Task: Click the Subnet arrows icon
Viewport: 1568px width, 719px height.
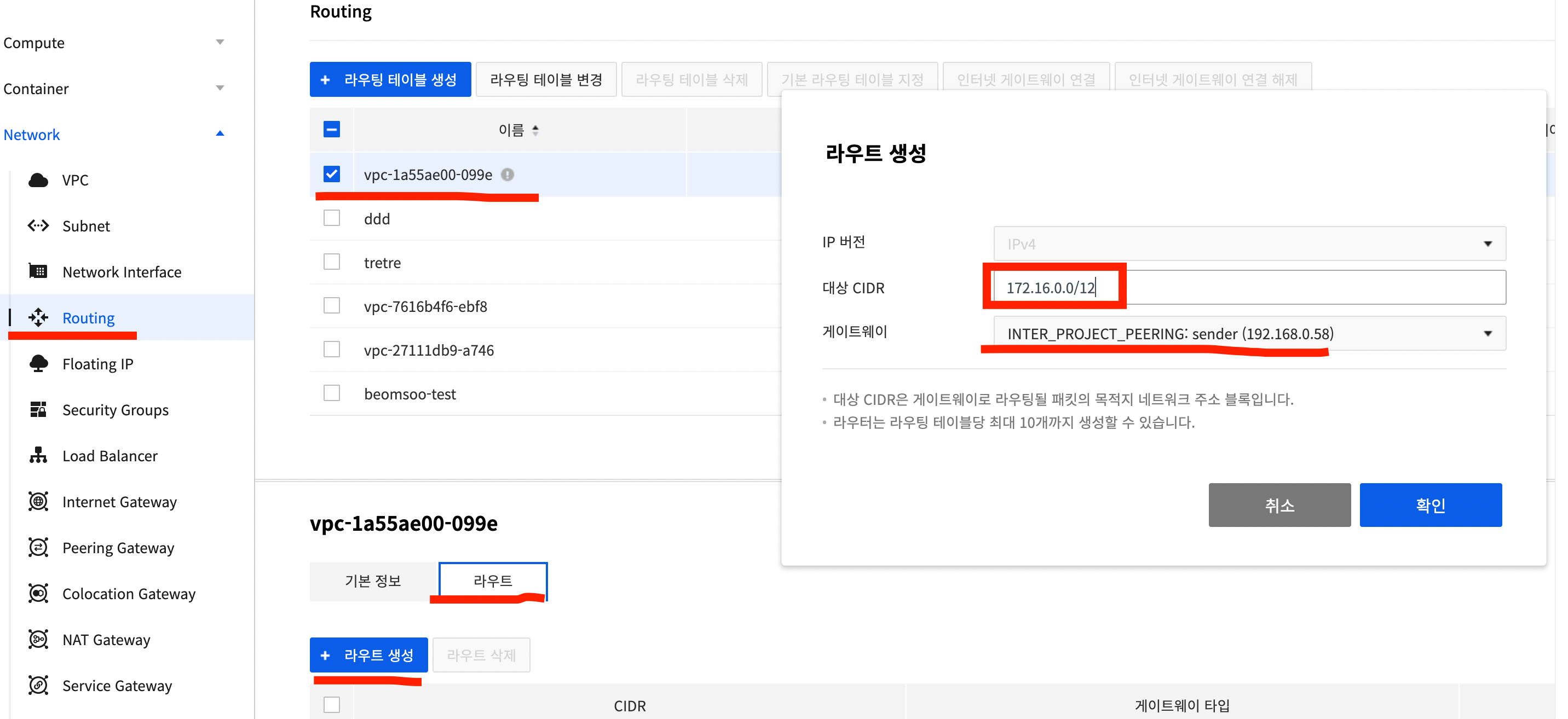Action: (38, 225)
